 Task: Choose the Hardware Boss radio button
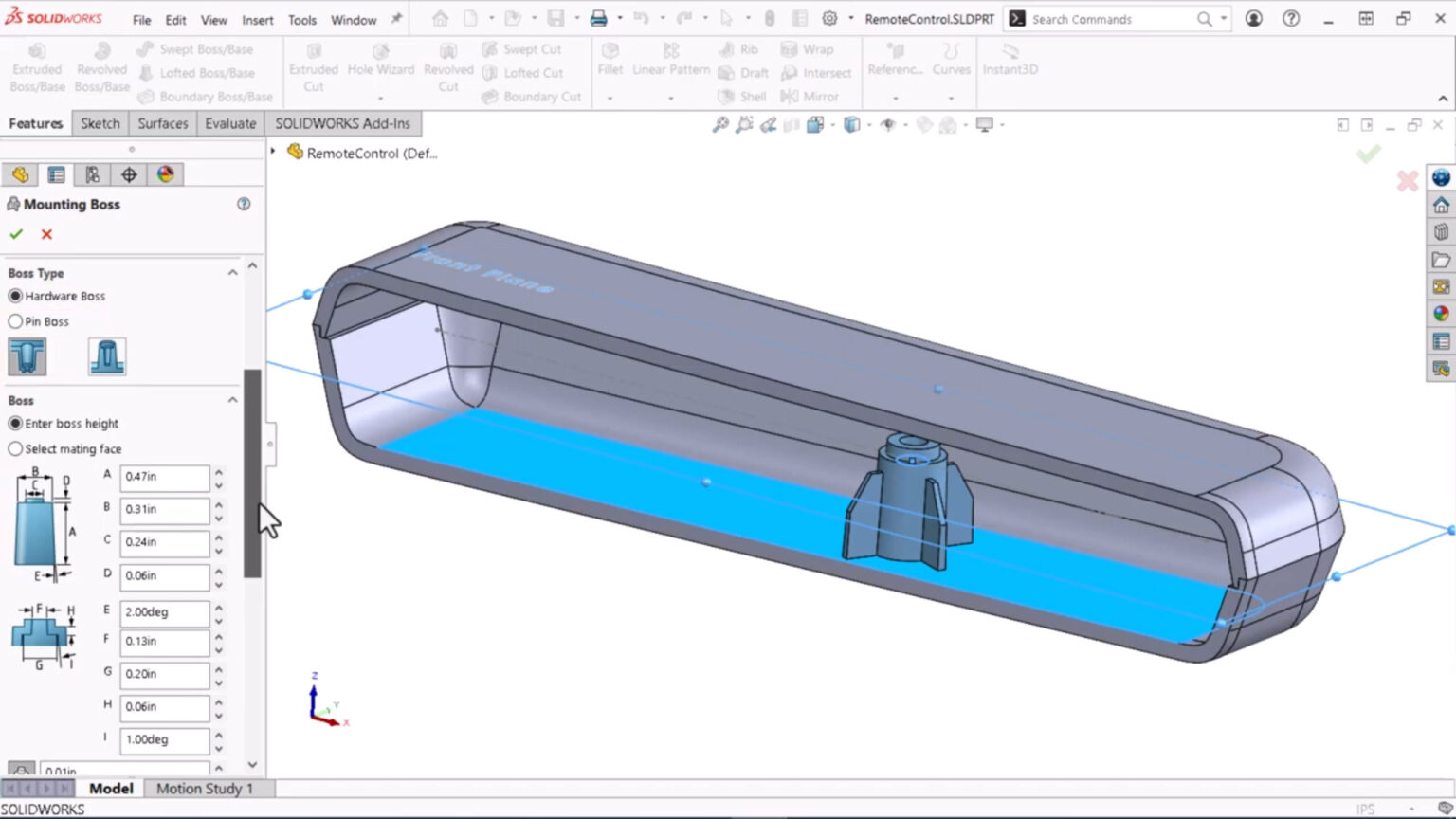coord(15,296)
